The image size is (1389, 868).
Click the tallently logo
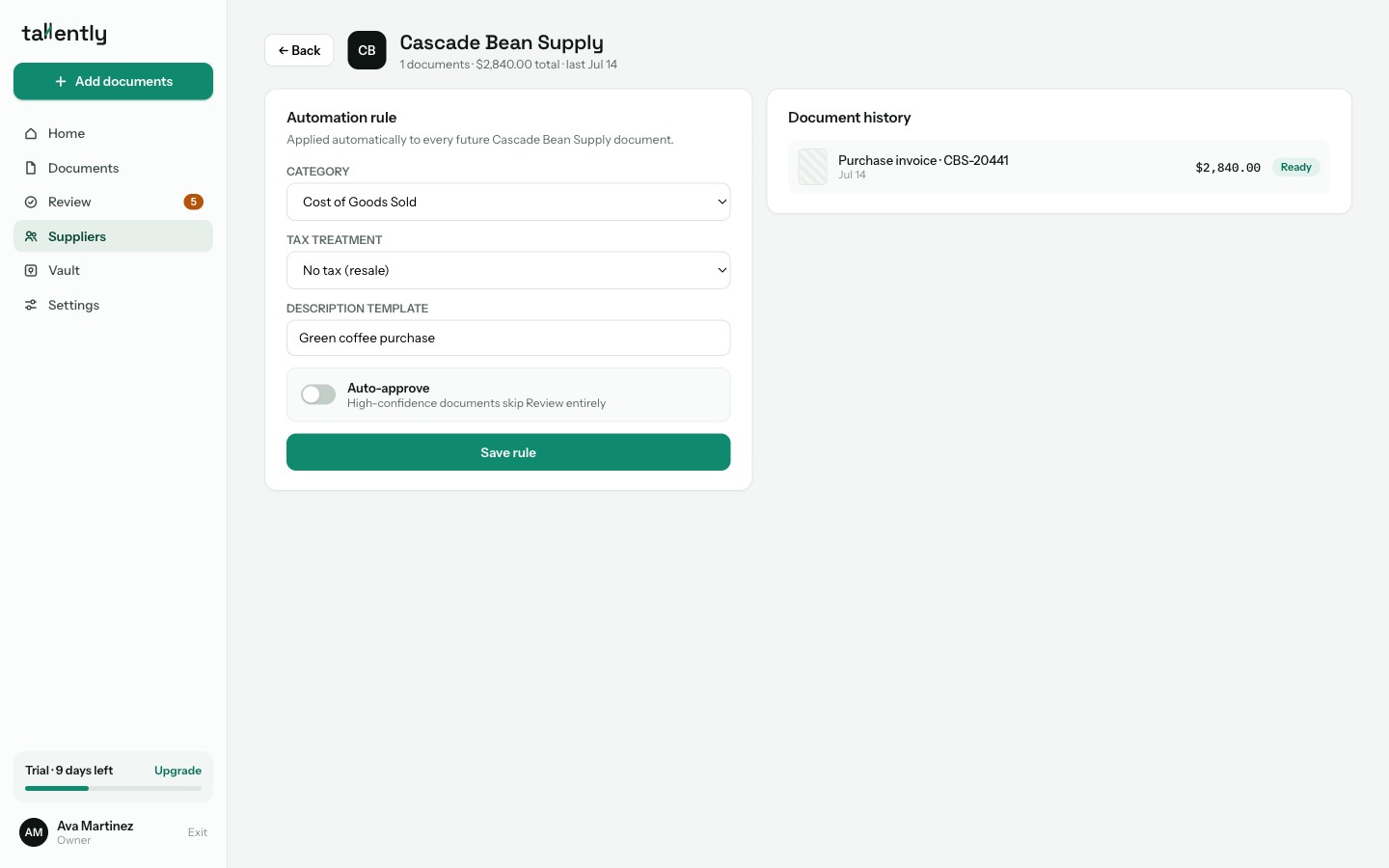pyautogui.click(x=65, y=34)
